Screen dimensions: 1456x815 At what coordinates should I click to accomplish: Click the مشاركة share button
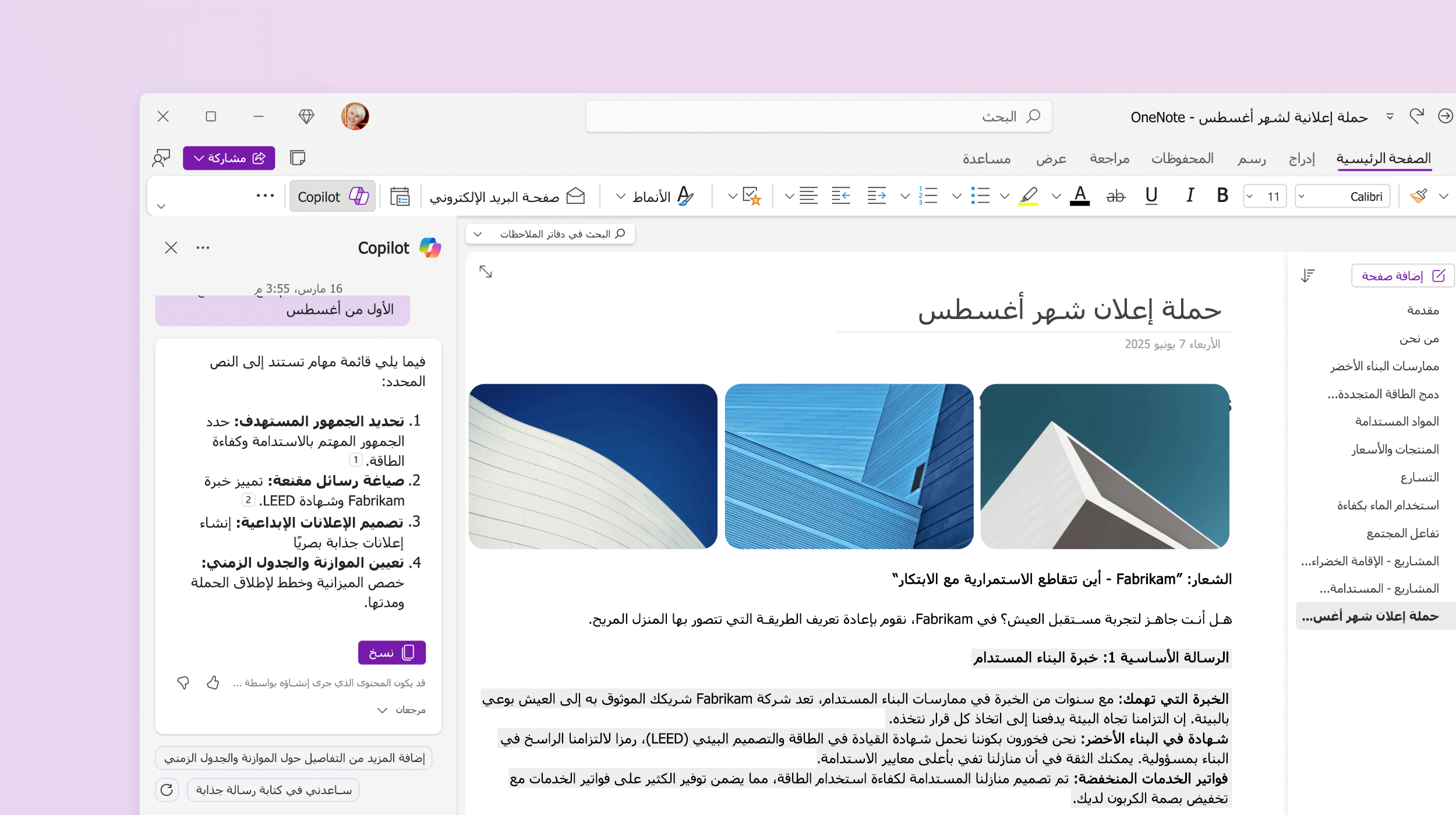point(229,158)
